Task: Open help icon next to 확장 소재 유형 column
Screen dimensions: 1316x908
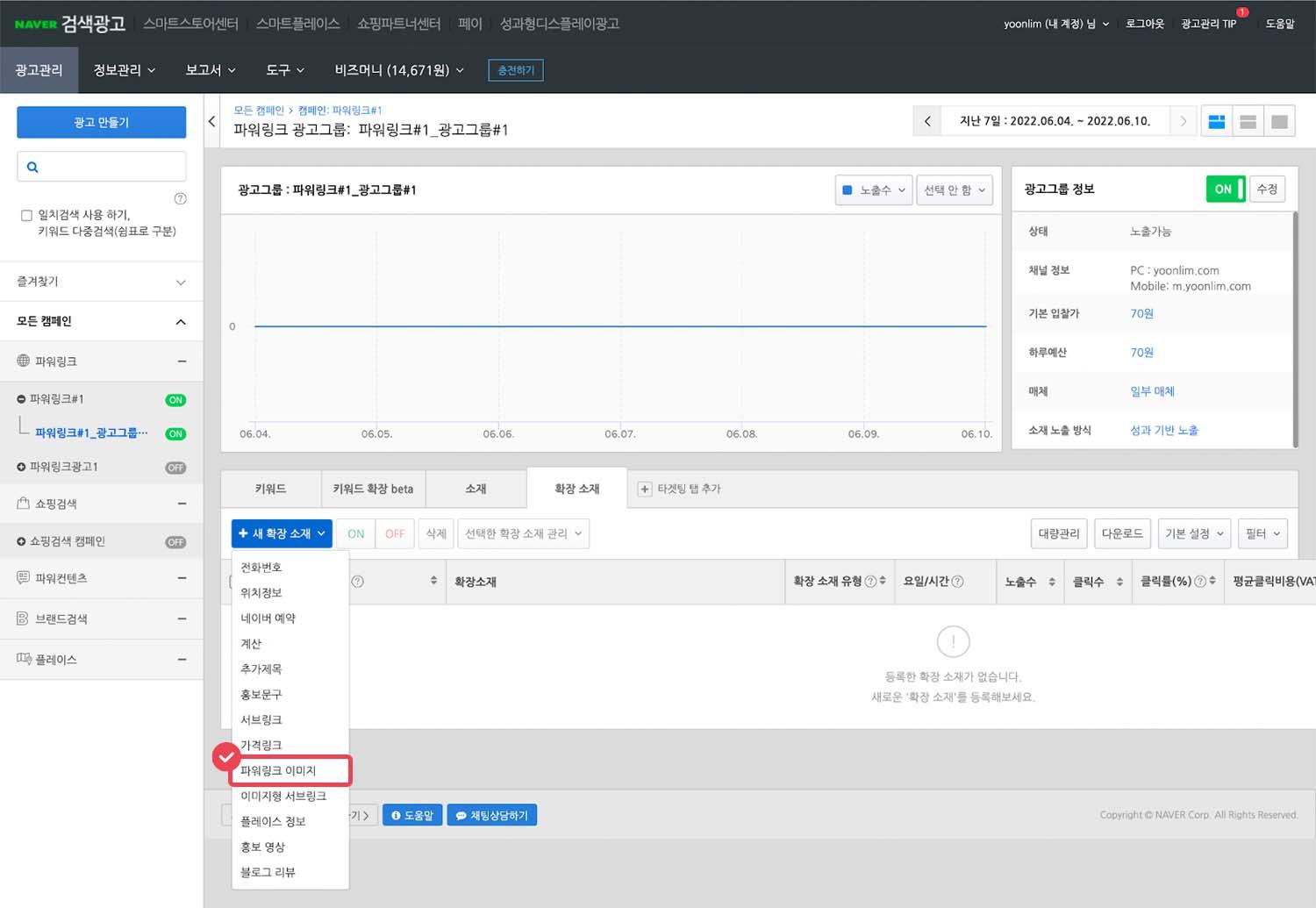Action: coord(869,581)
